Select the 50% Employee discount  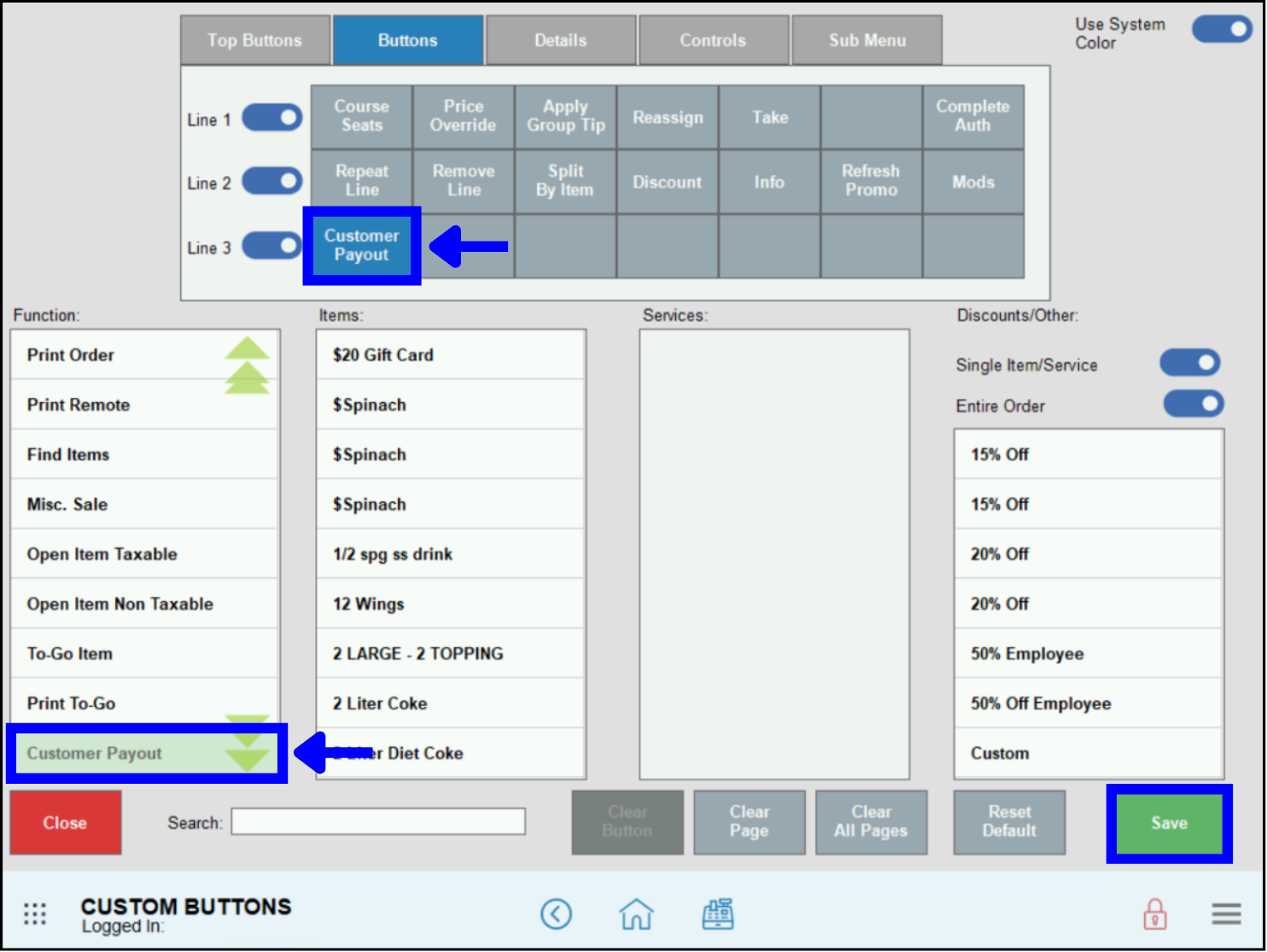[x=1089, y=653]
